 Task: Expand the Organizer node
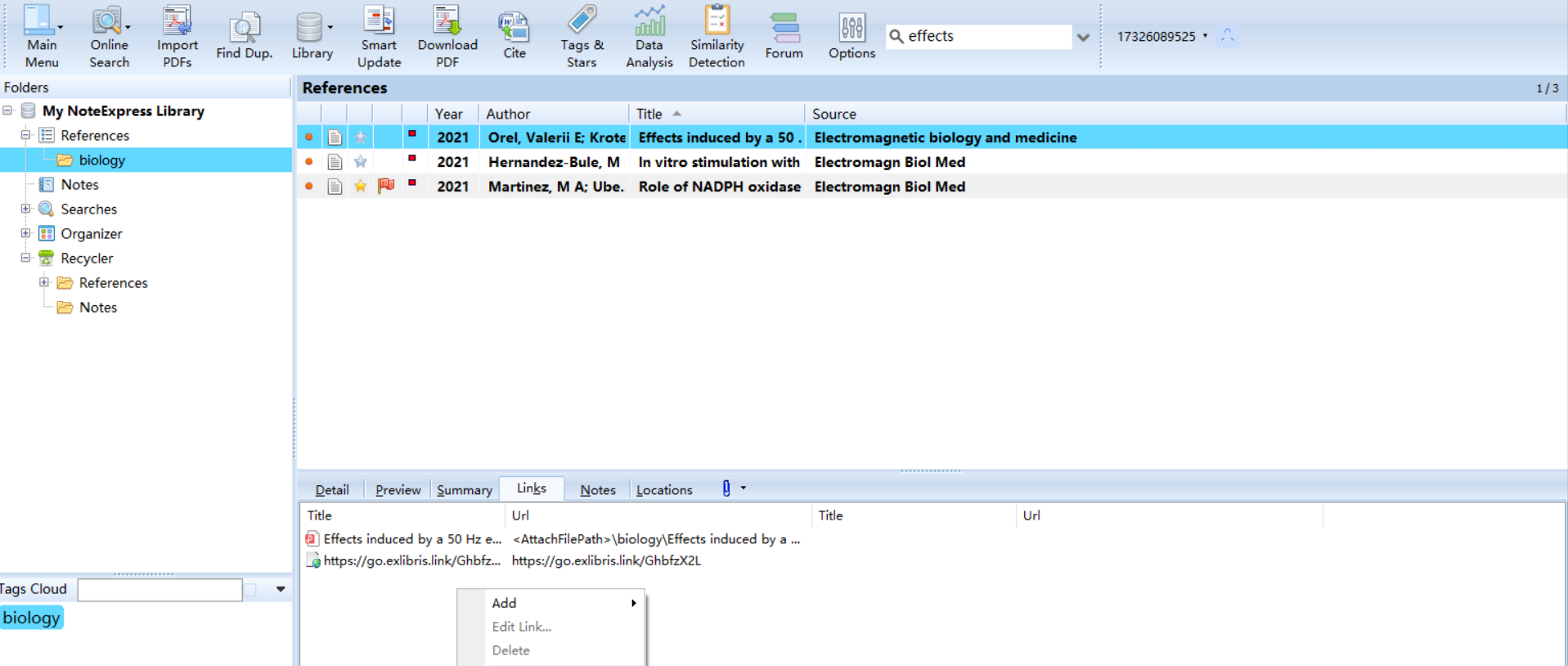click(25, 233)
